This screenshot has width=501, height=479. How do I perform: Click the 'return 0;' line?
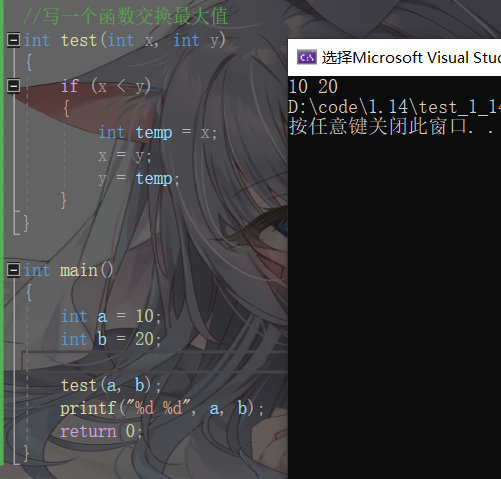(x=102, y=431)
